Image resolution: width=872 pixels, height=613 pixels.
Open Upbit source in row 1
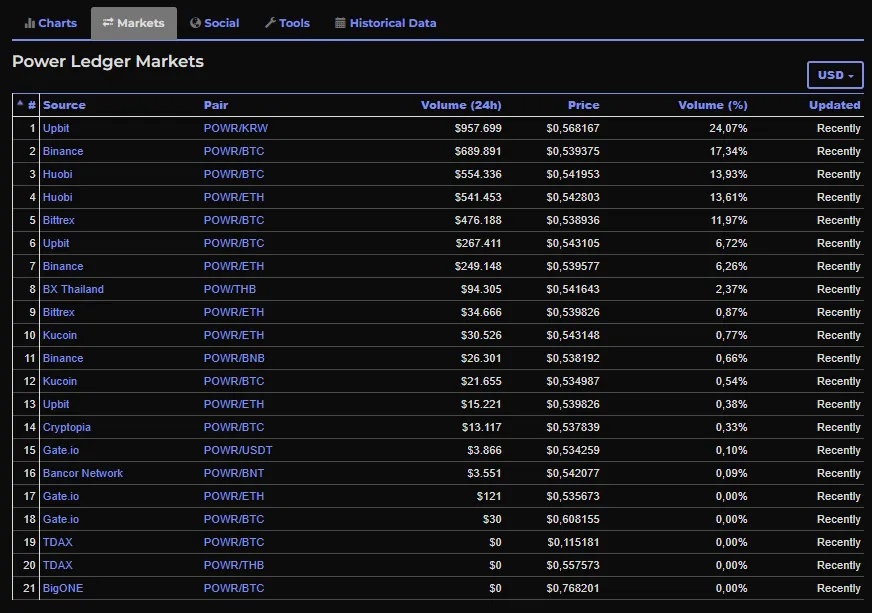56,128
